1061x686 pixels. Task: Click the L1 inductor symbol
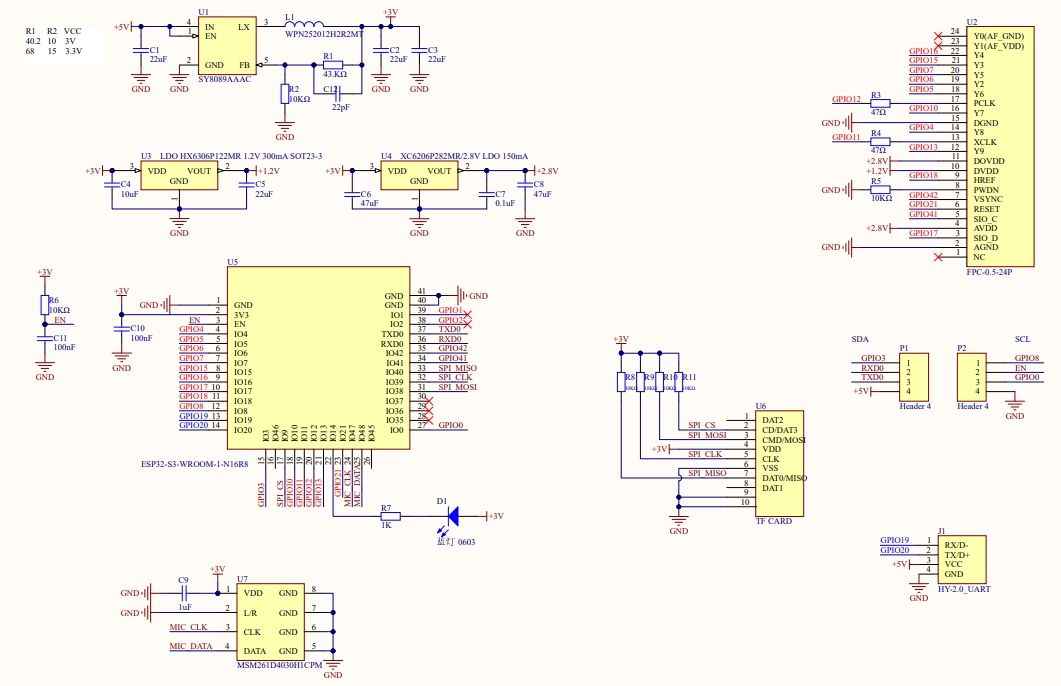302,26
